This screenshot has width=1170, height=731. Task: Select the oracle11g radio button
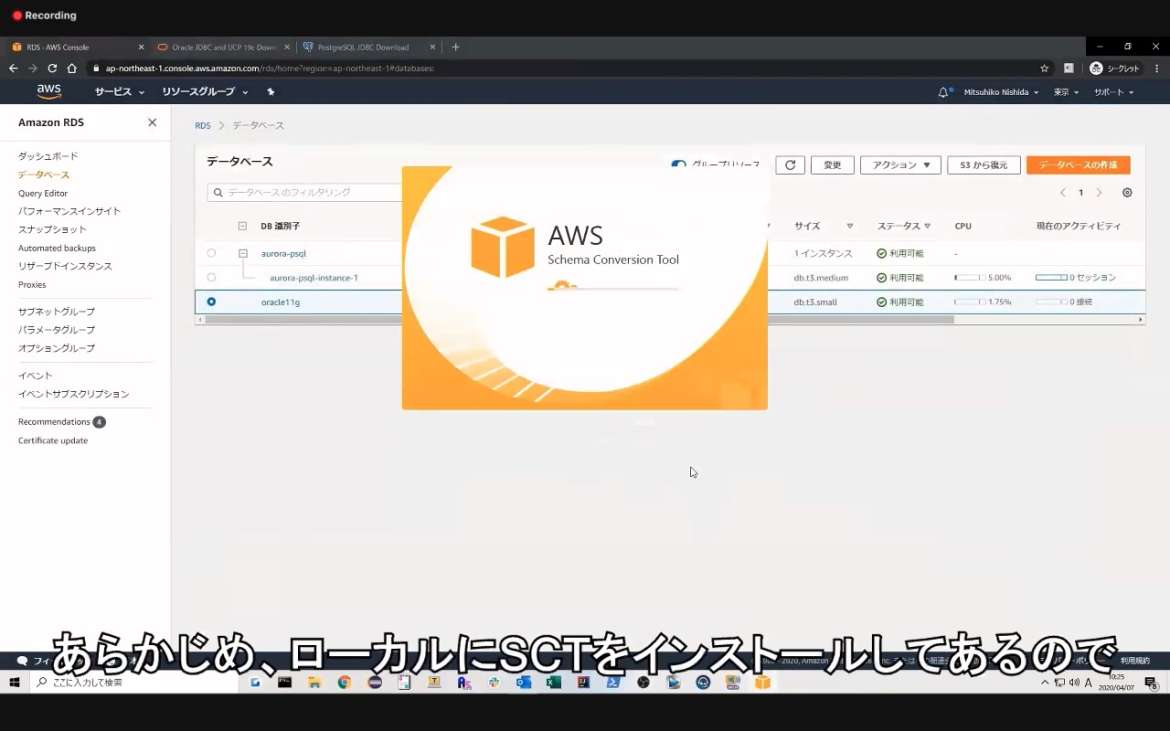click(211, 302)
